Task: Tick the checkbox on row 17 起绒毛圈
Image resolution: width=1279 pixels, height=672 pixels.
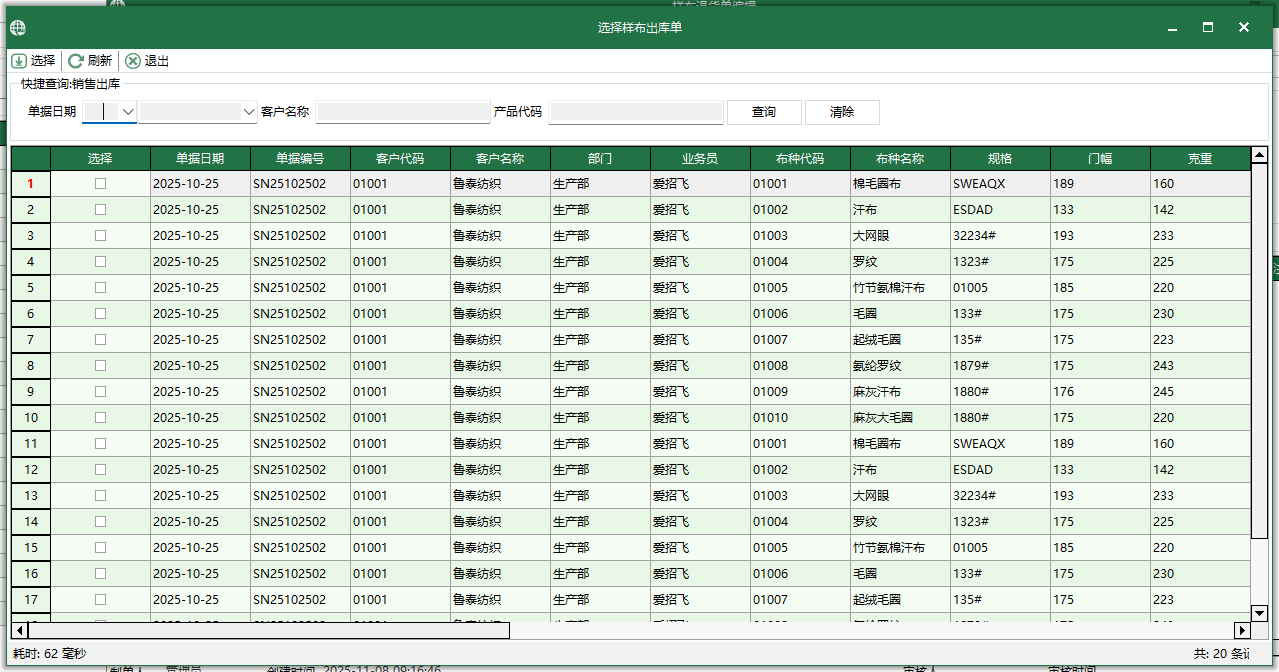Action: click(x=98, y=599)
